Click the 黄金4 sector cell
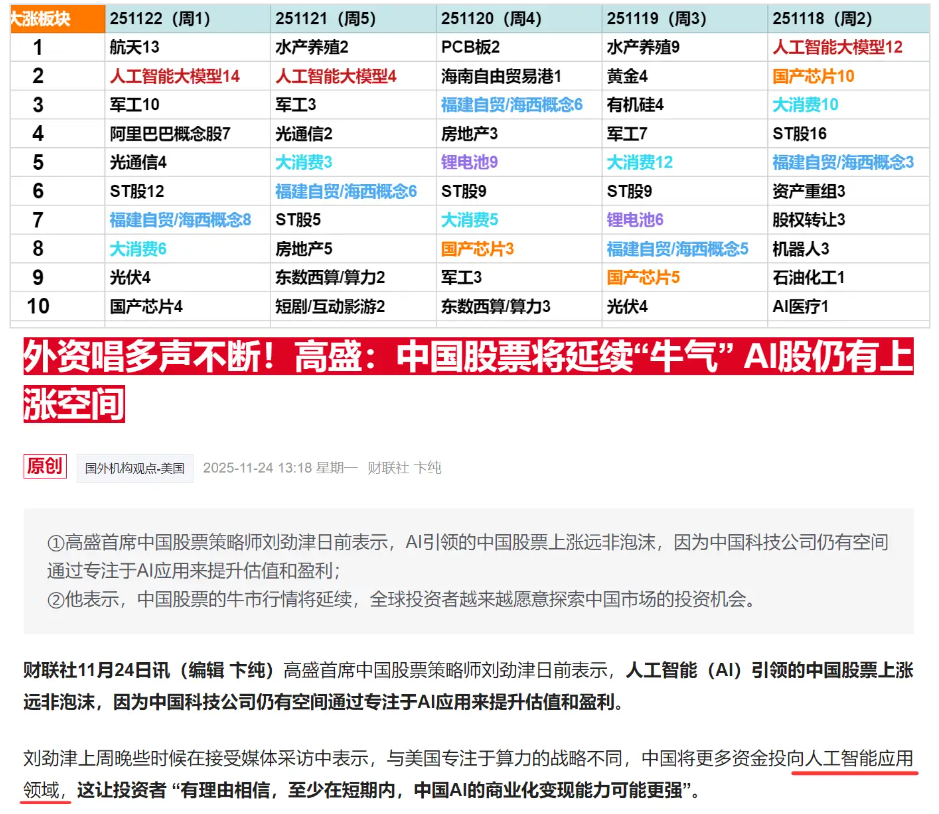 628,76
